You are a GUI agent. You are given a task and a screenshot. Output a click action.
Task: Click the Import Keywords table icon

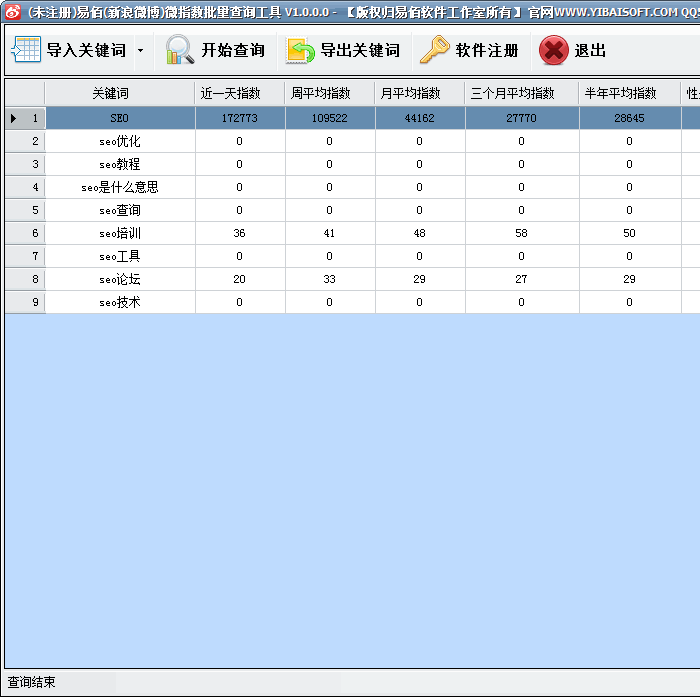pyautogui.click(x=25, y=50)
